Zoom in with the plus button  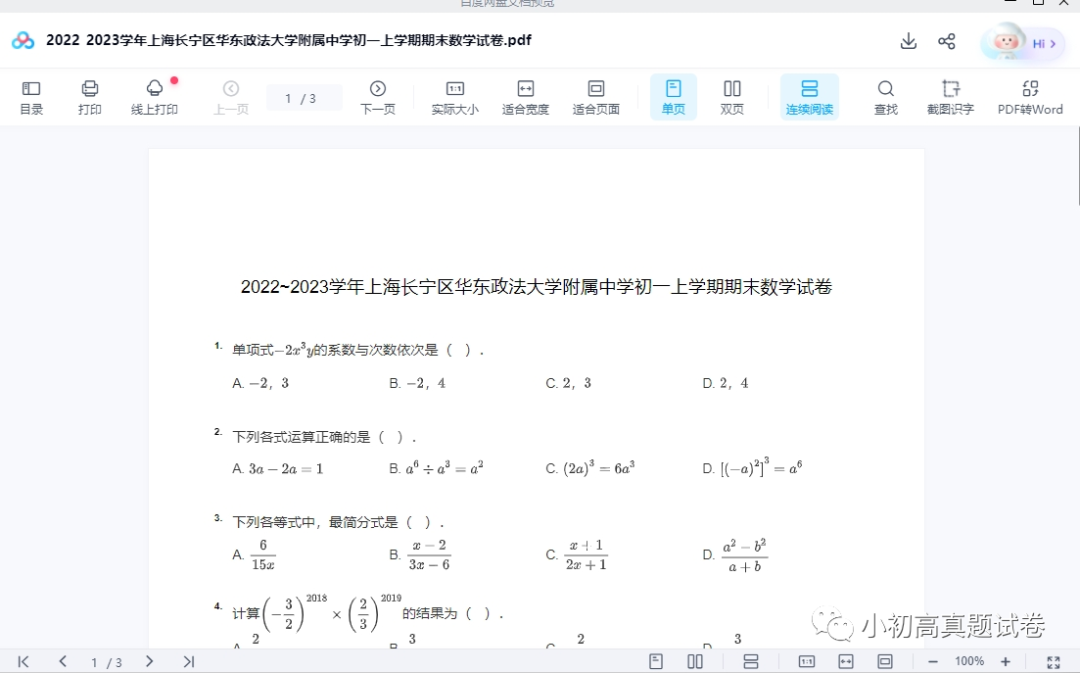click(x=1006, y=661)
